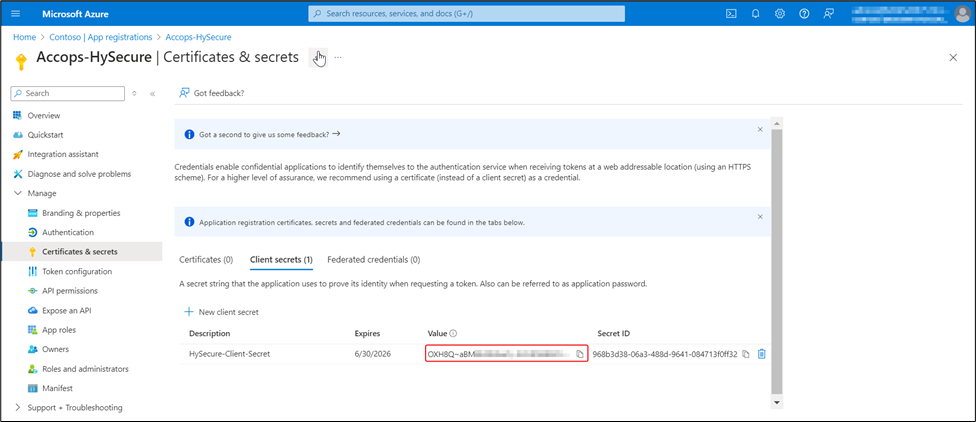Open the hamburger portal menu
Image resolution: width=976 pixels, height=422 pixels.
(19, 14)
